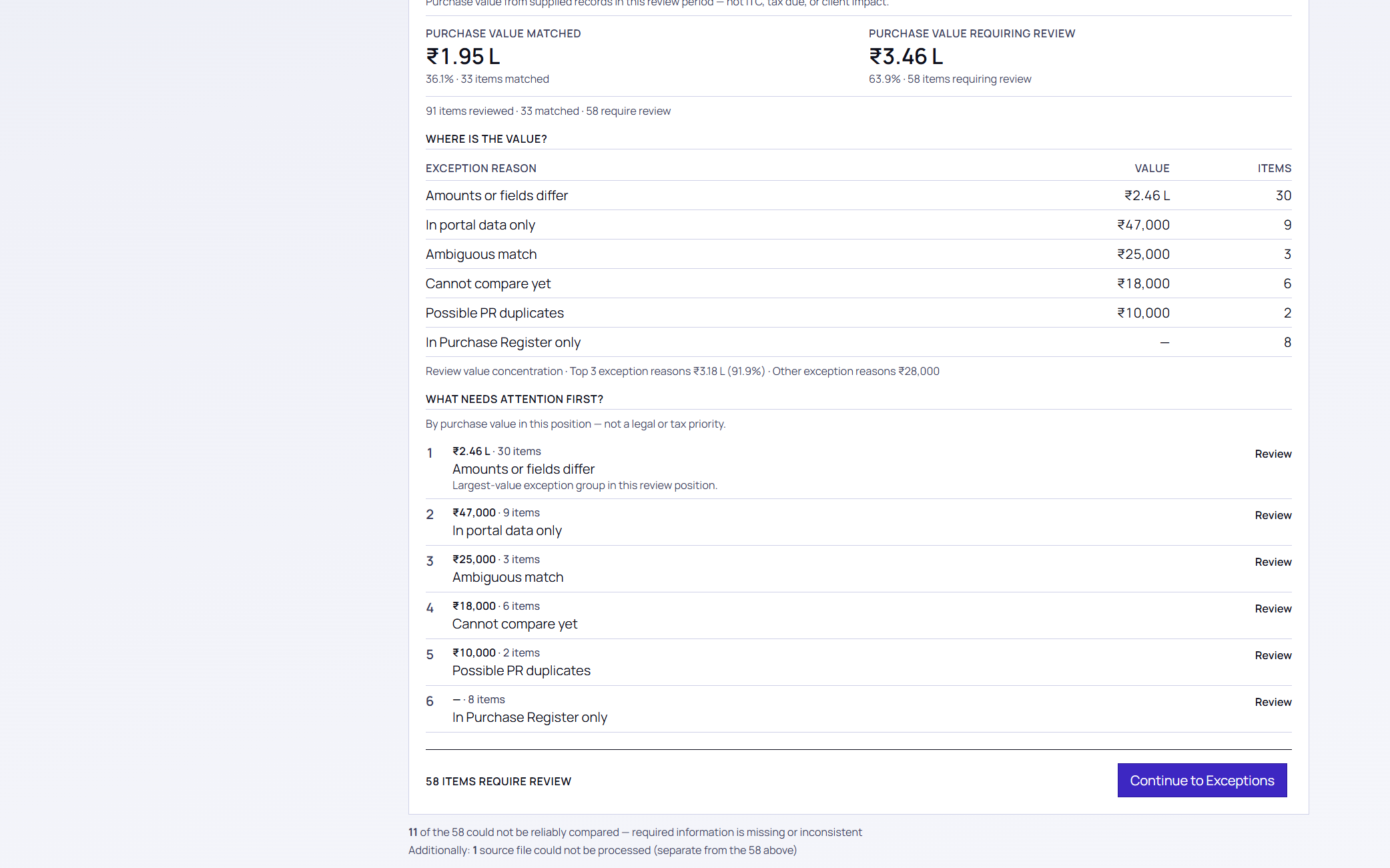Click 'Where is the value?' heading
1390x868 pixels.
coord(486,139)
